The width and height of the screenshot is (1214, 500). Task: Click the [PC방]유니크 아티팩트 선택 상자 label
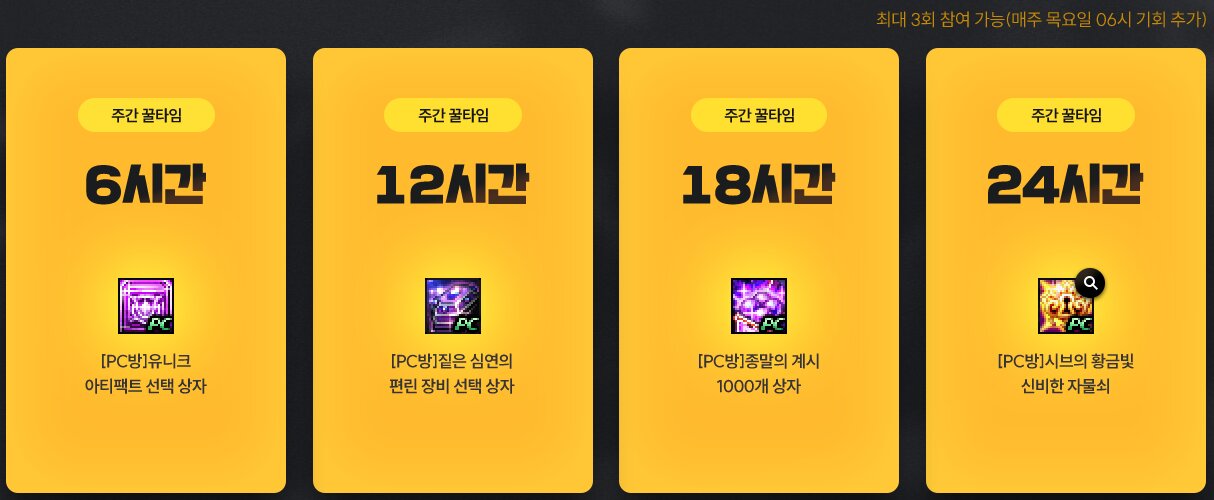pos(146,373)
